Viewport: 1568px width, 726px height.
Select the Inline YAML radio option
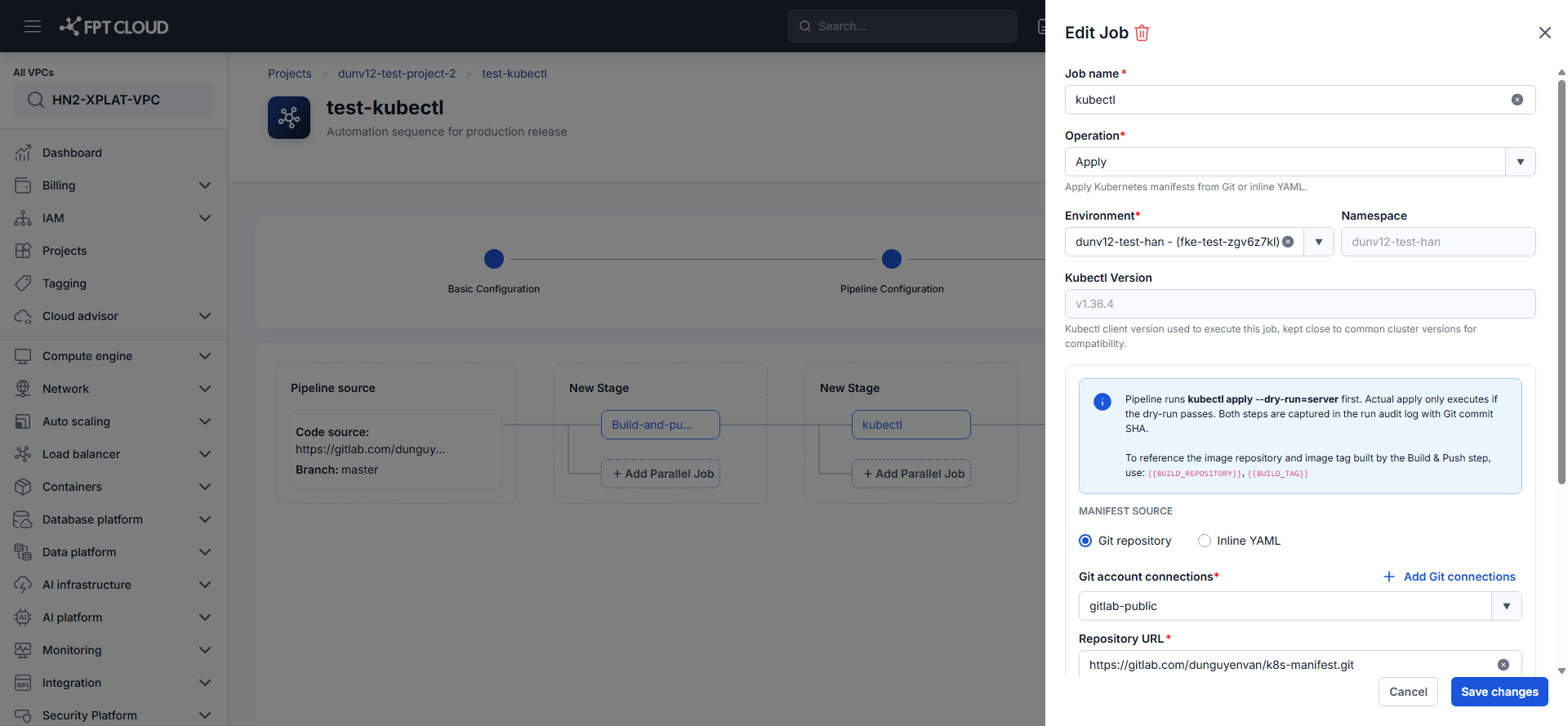pyautogui.click(x=1204, y=541)
